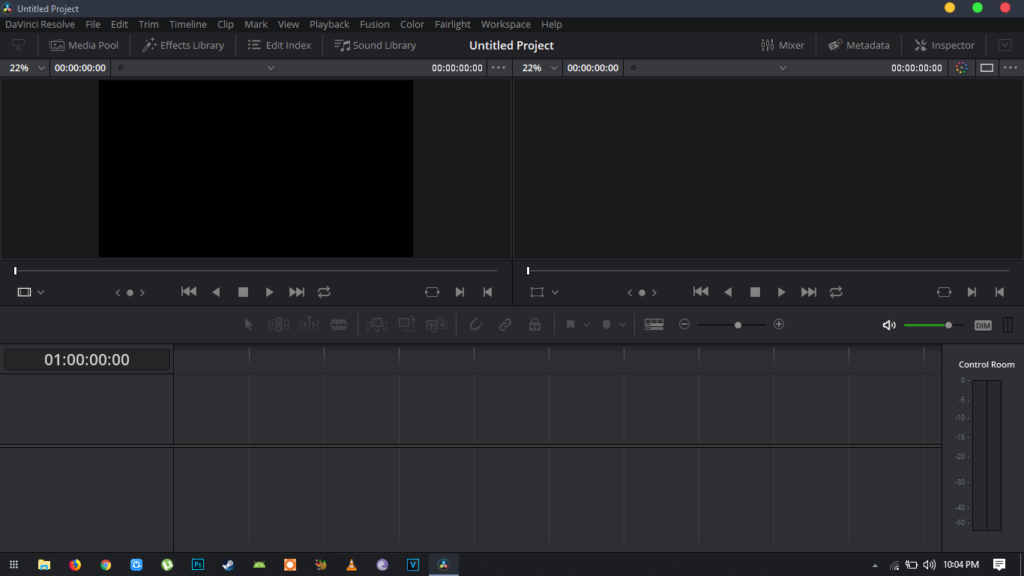Open VLC media player from taskbar
The image size is (1024, 576).
click(x=351, y=565)
